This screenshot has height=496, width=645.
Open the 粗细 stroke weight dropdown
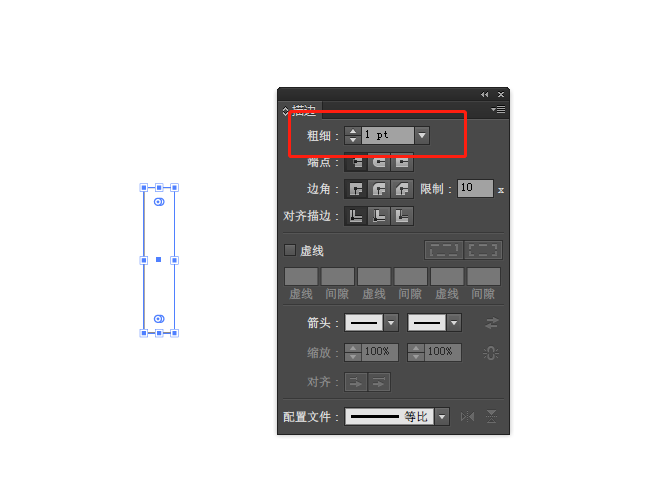[x=422, y=135]
